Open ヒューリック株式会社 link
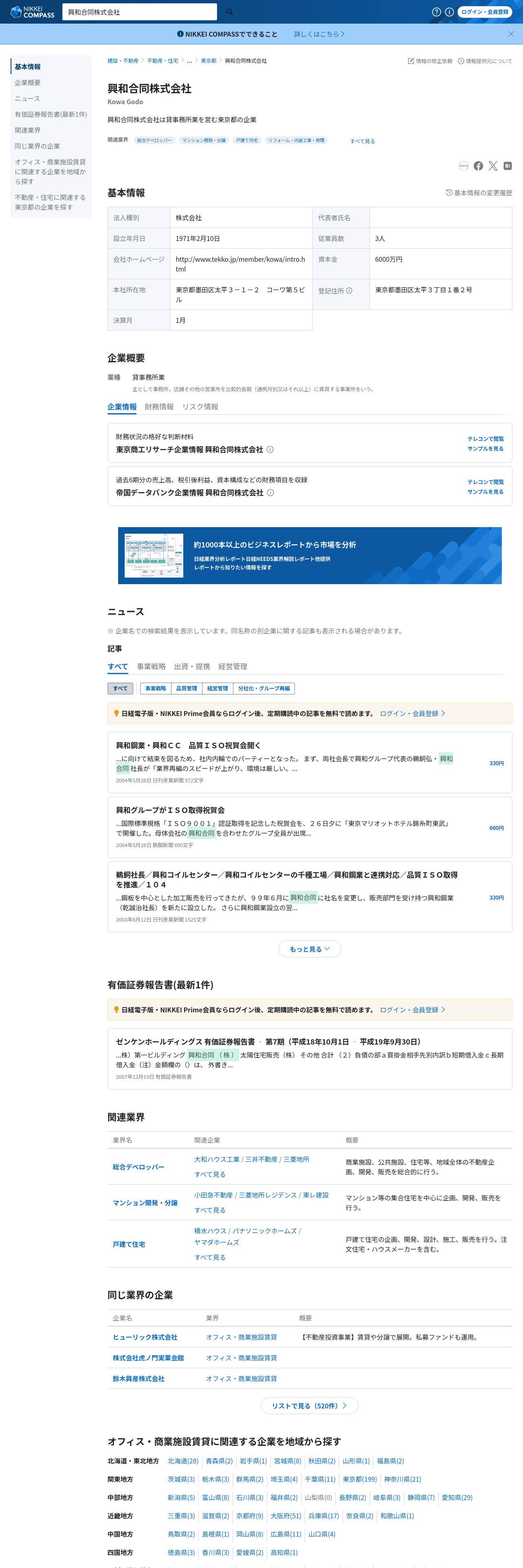 click(x=145, y=1337)
